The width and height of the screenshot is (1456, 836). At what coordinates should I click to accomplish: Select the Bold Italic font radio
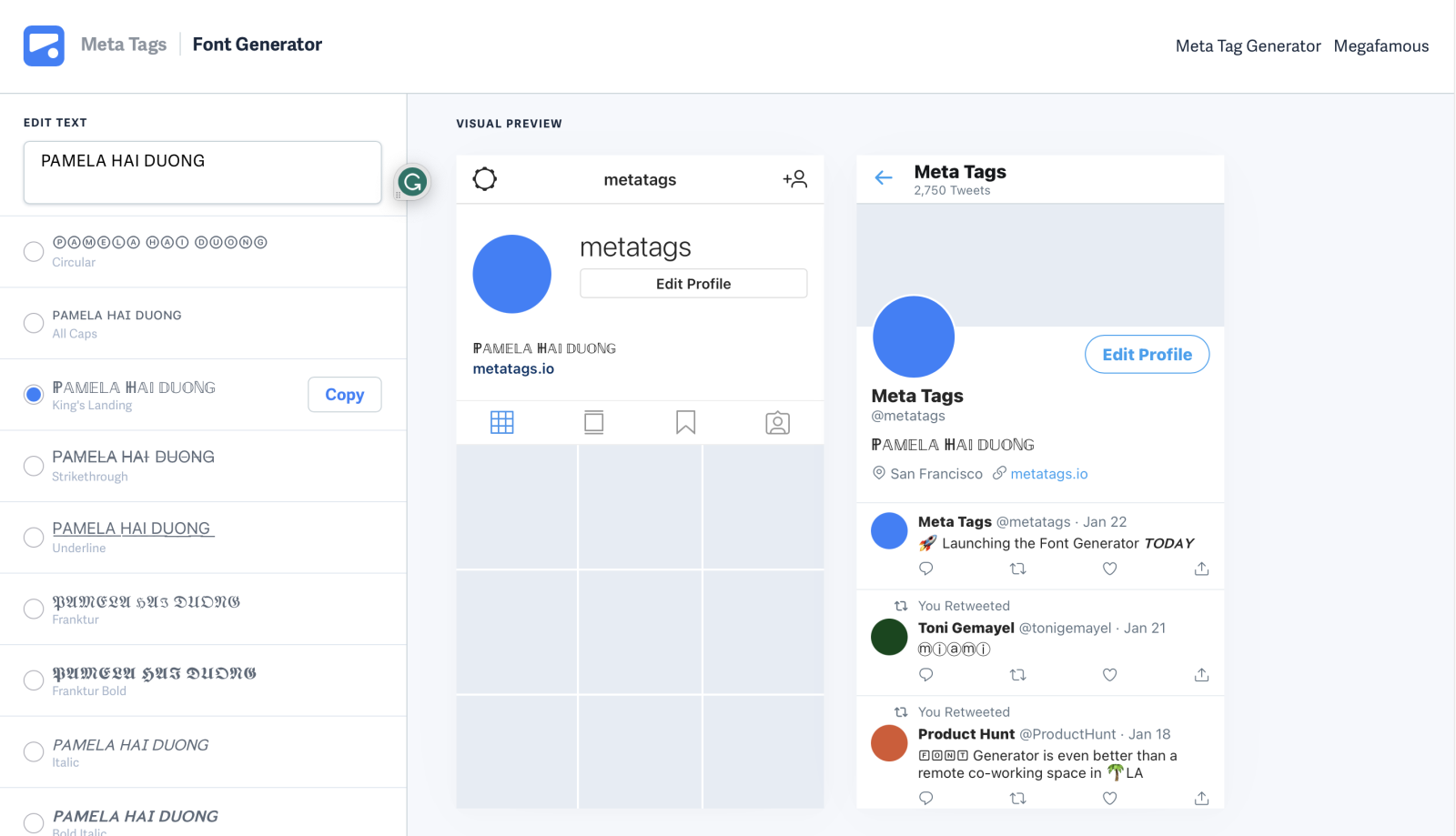tap(34, 823)
